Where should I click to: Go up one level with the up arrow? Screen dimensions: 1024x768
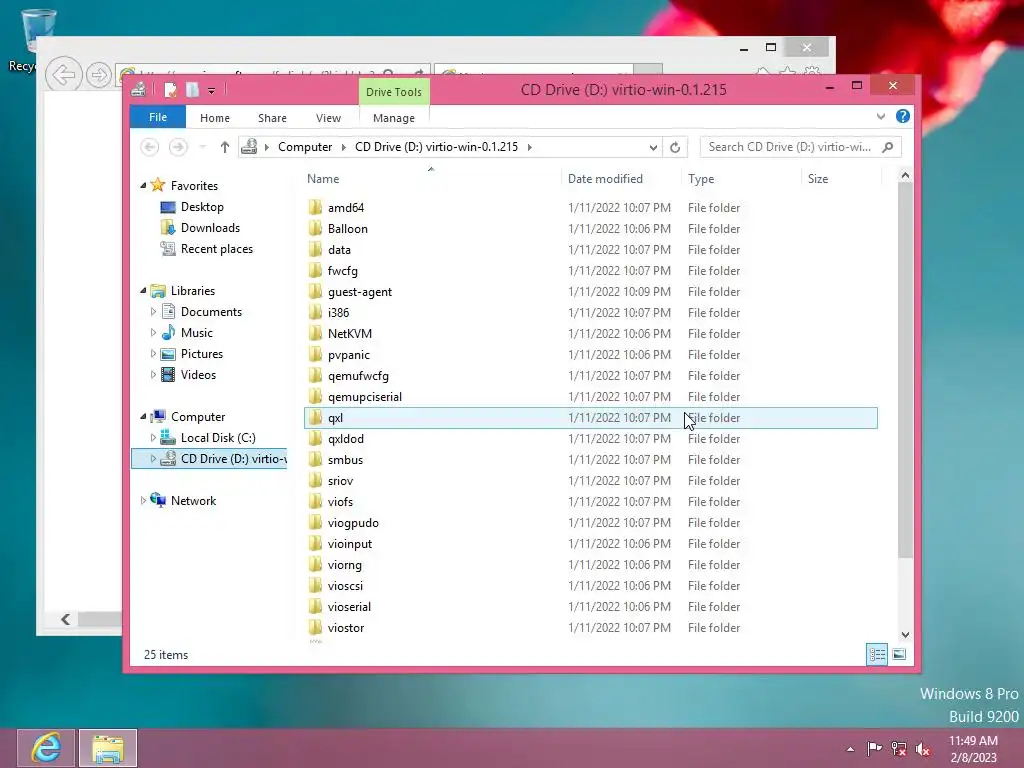point(225,147)
